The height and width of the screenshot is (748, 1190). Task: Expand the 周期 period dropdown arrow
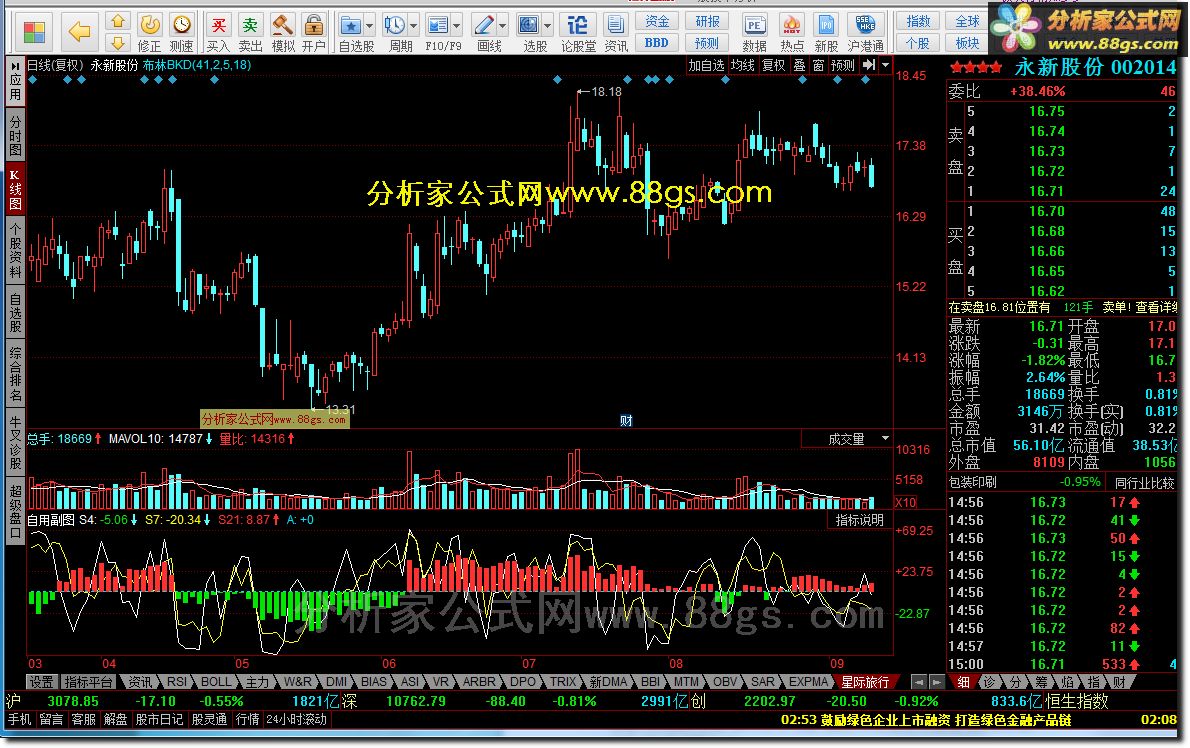(413, 26)
